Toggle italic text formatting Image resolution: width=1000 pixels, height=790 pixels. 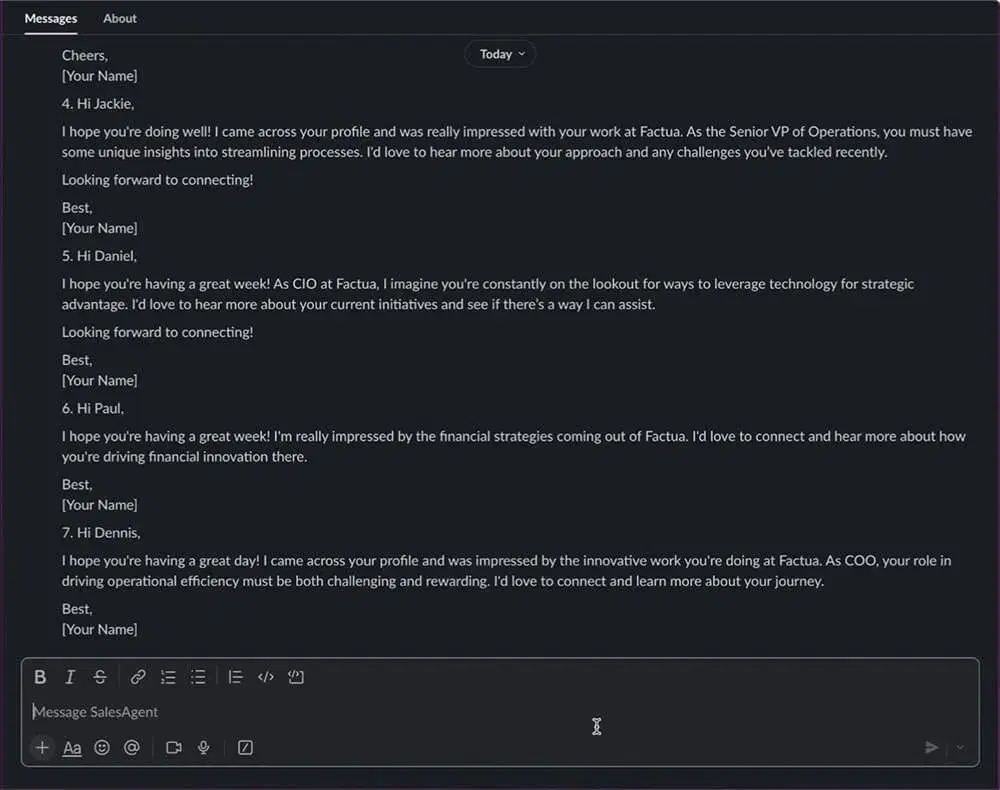[x=70, y=677]
